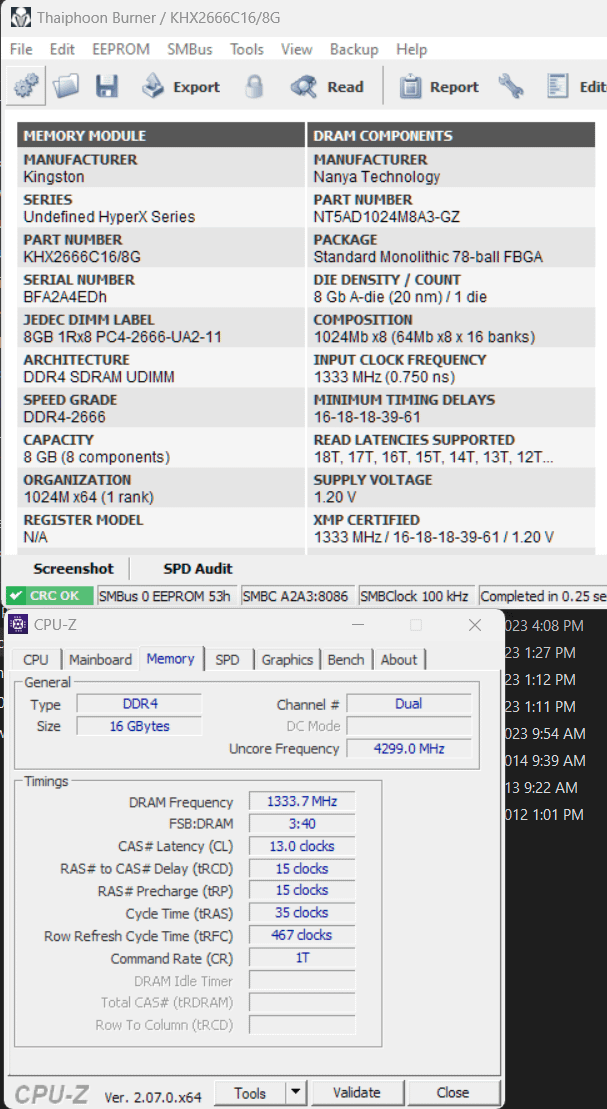Click the wrench tools icon in toolbar
The height and width of the screenshot is (1109, 607).
511,87
